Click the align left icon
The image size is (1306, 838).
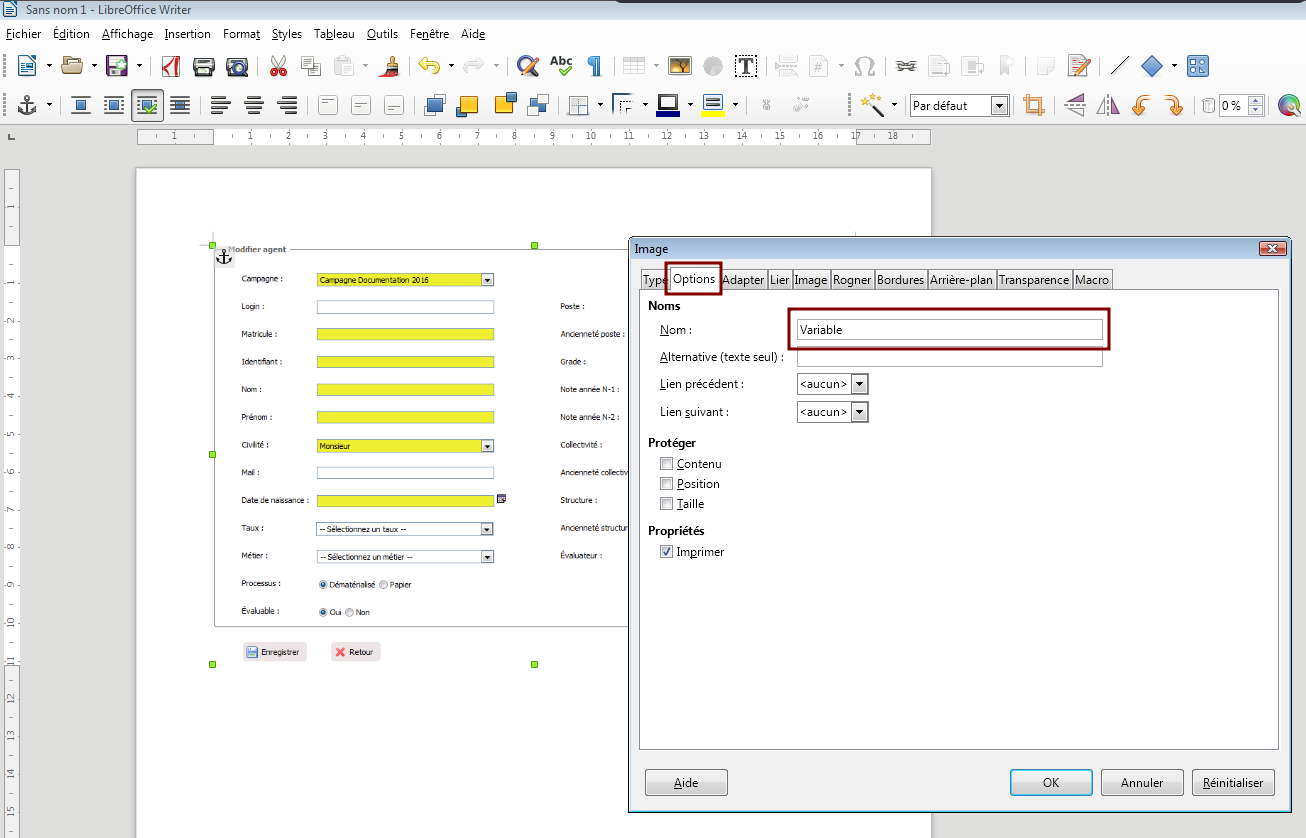(x=220, y=105)
